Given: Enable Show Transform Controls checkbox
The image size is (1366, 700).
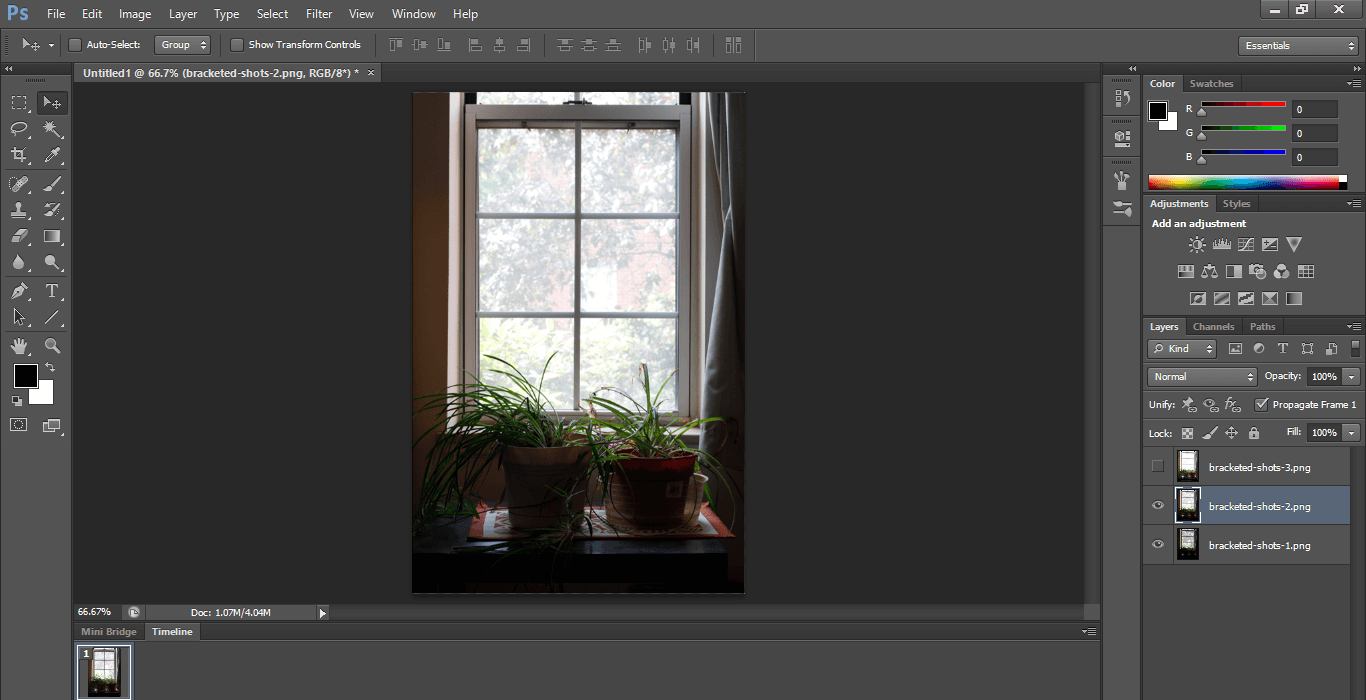Looking at the screenshot, I should pyautogui.click(x=237, y=45).
